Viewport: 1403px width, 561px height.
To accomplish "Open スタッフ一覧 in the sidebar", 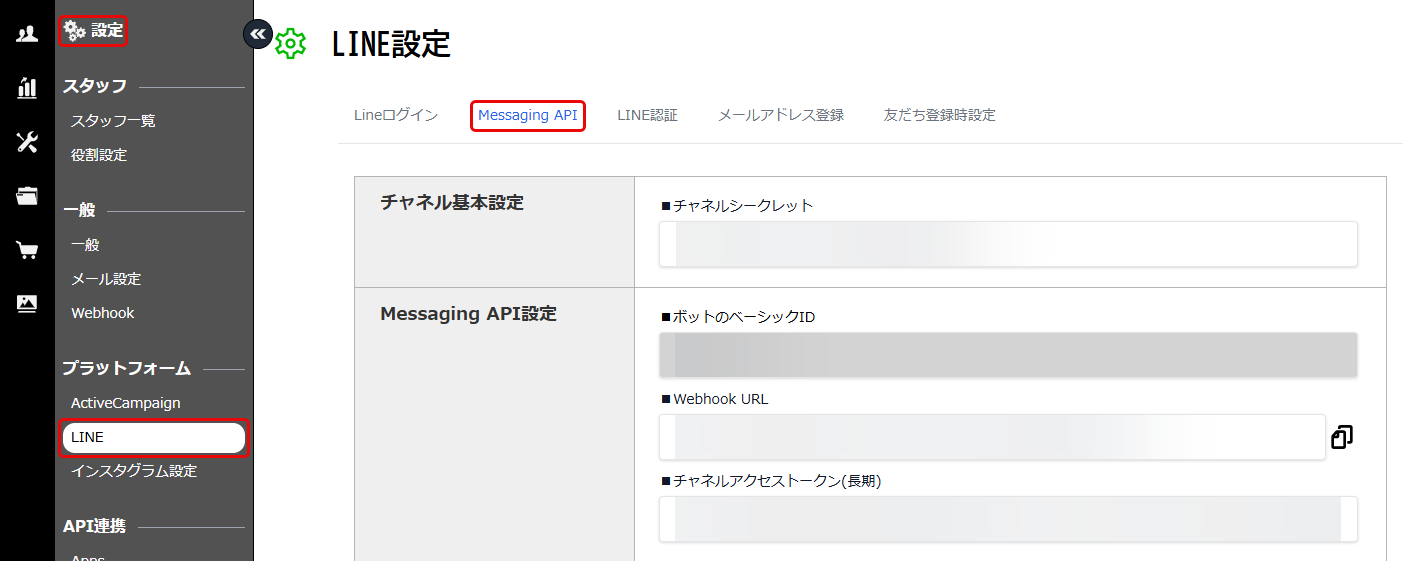I will 113,121.
